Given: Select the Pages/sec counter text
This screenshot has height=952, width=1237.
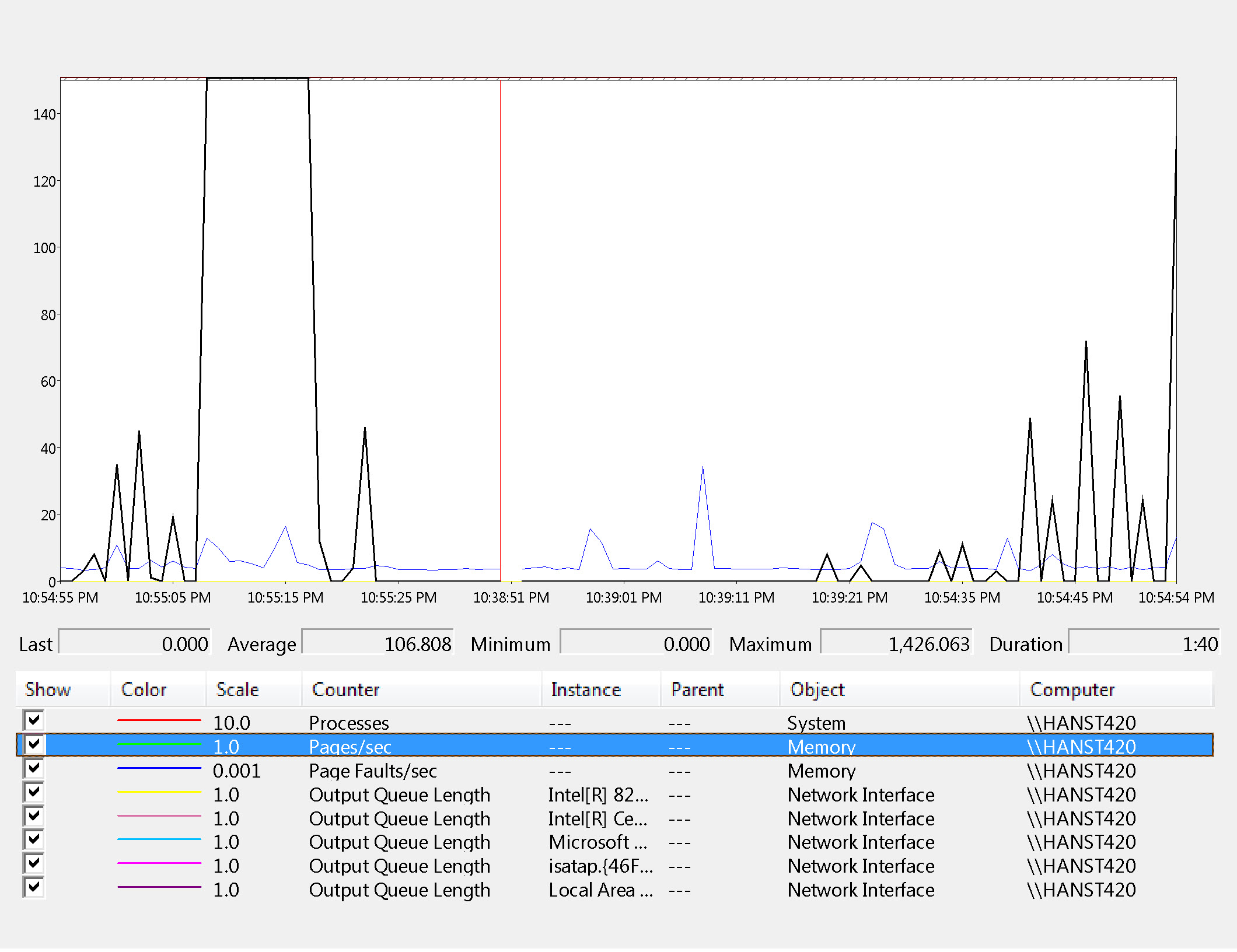Looking at the screenshot, I should pos(350,747).
